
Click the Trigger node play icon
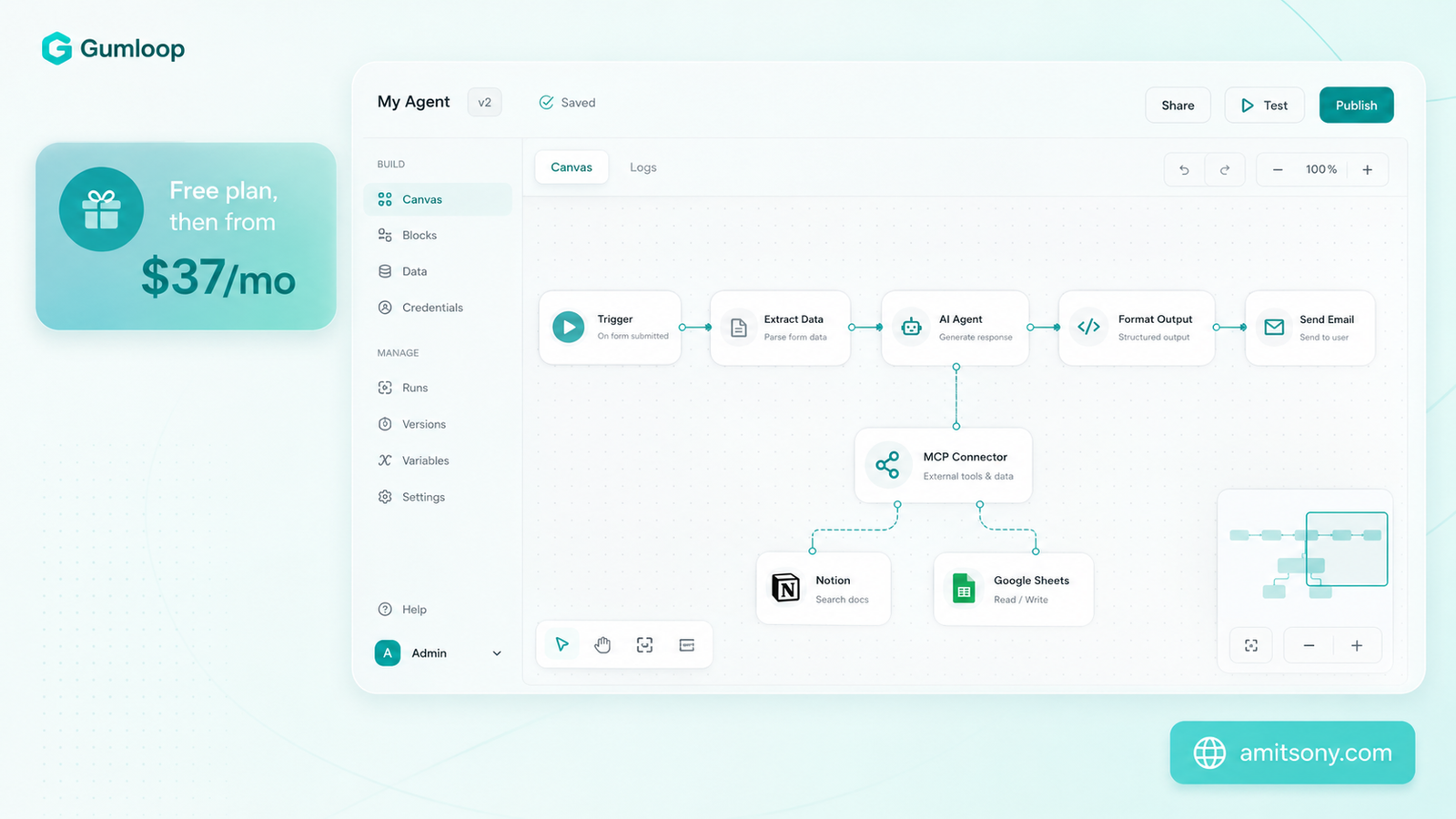point(568,327)
